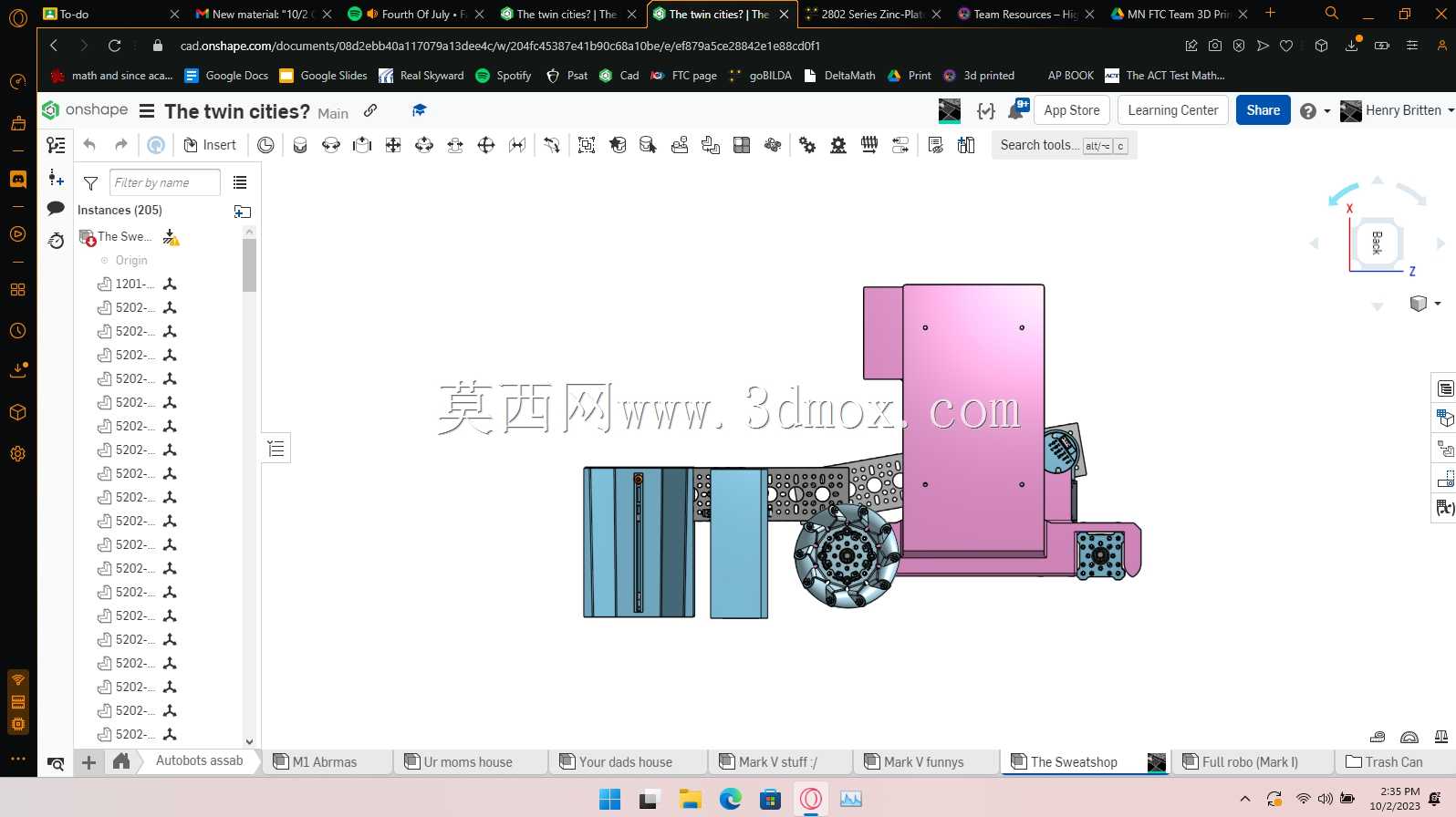Click the Autobots assab folder breadcrumb
Screen dimensions: 1456x817
pos(199,760)
